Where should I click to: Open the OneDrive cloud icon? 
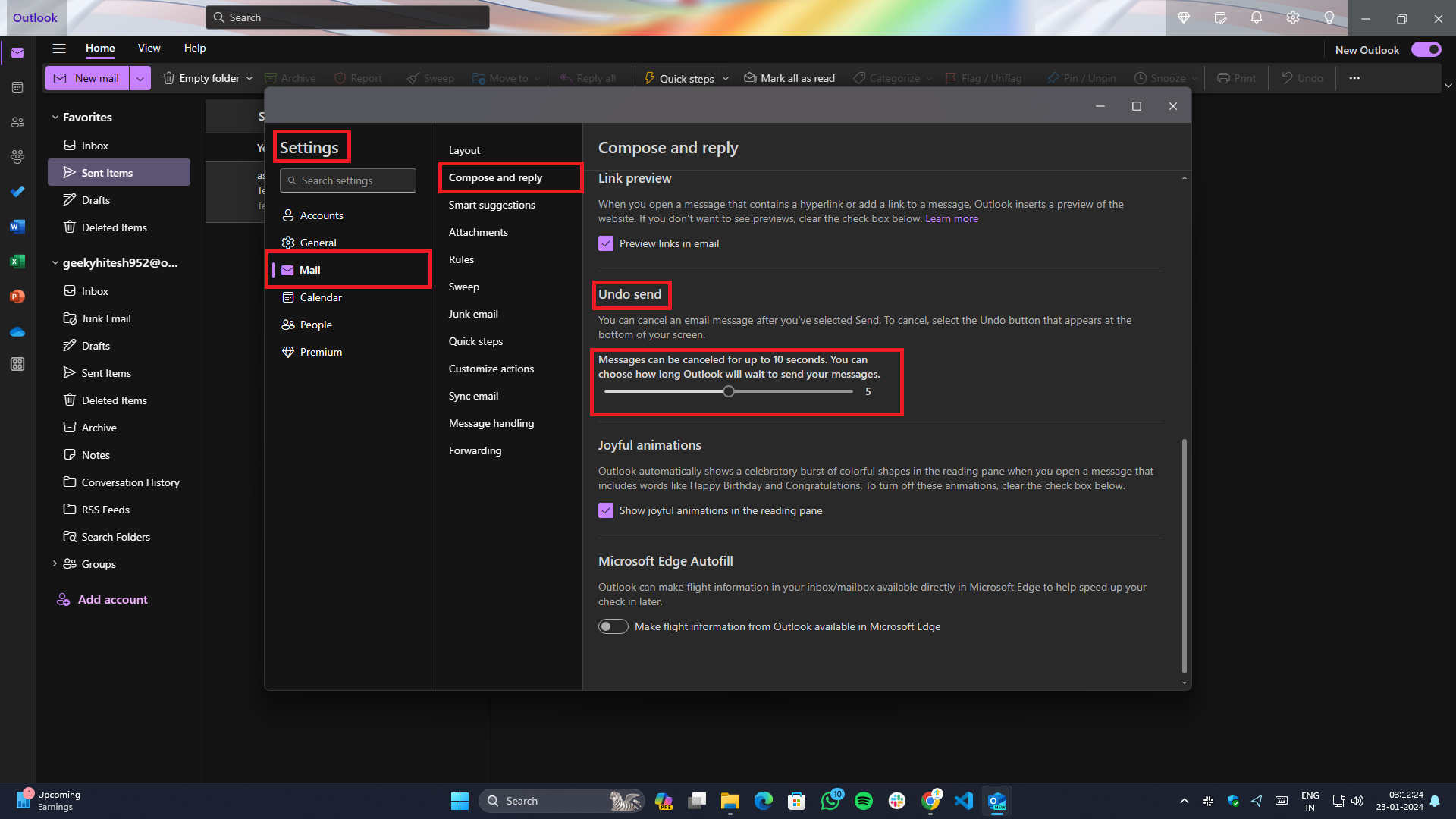[x=17, y=331]
